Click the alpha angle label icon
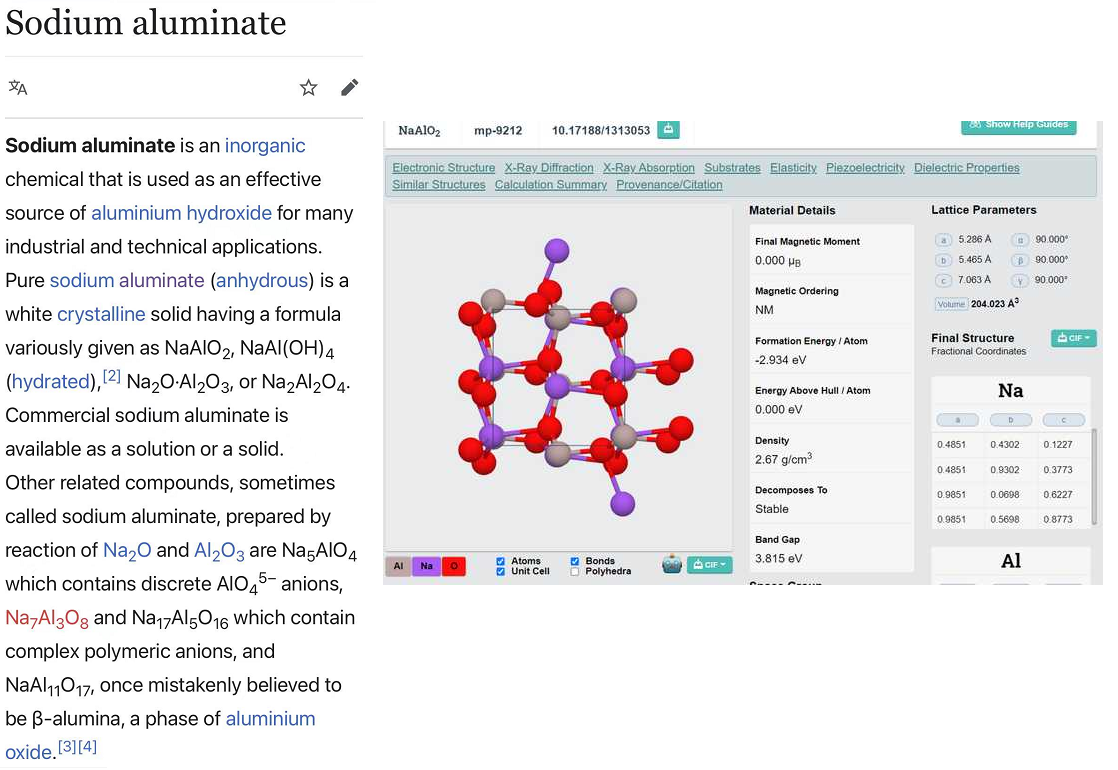Viewport: 1118px width, 770px height. coord(1020,240)
